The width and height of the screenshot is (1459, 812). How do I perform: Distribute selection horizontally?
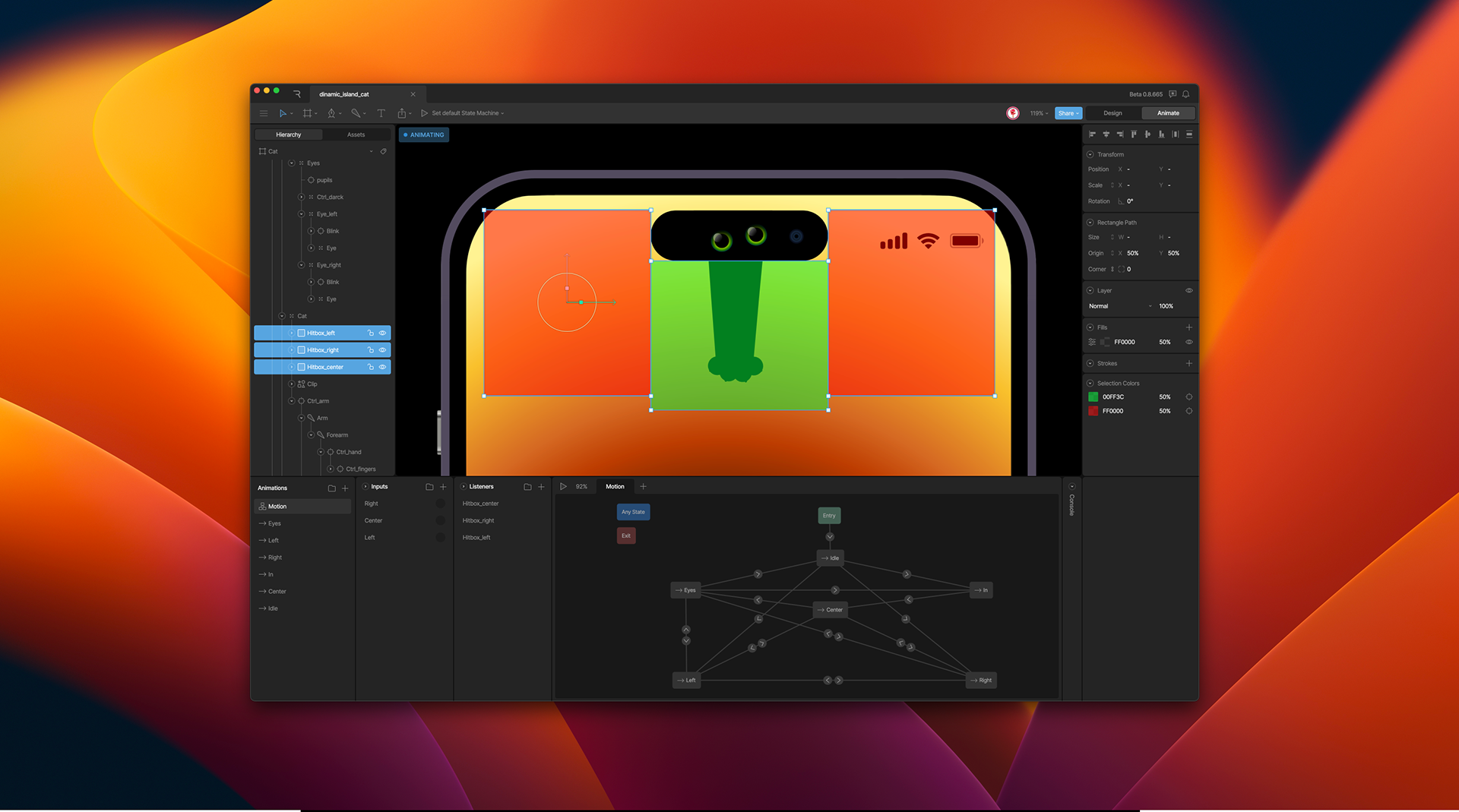point(1176,134)
